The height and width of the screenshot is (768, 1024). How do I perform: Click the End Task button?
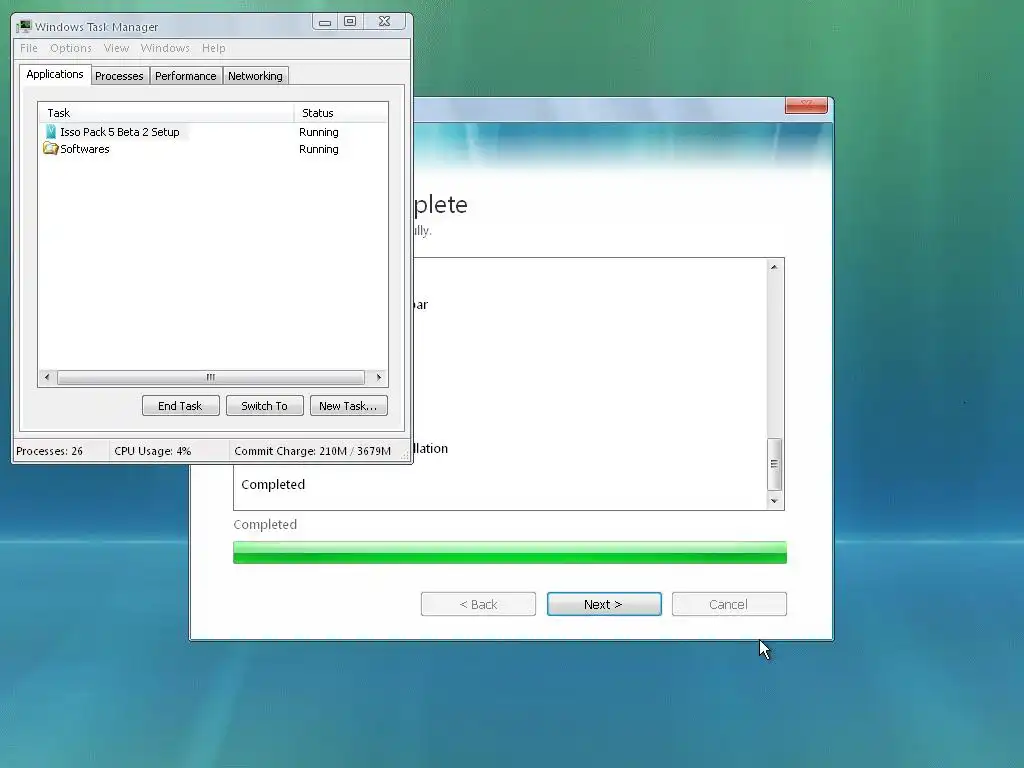point(180,406)
